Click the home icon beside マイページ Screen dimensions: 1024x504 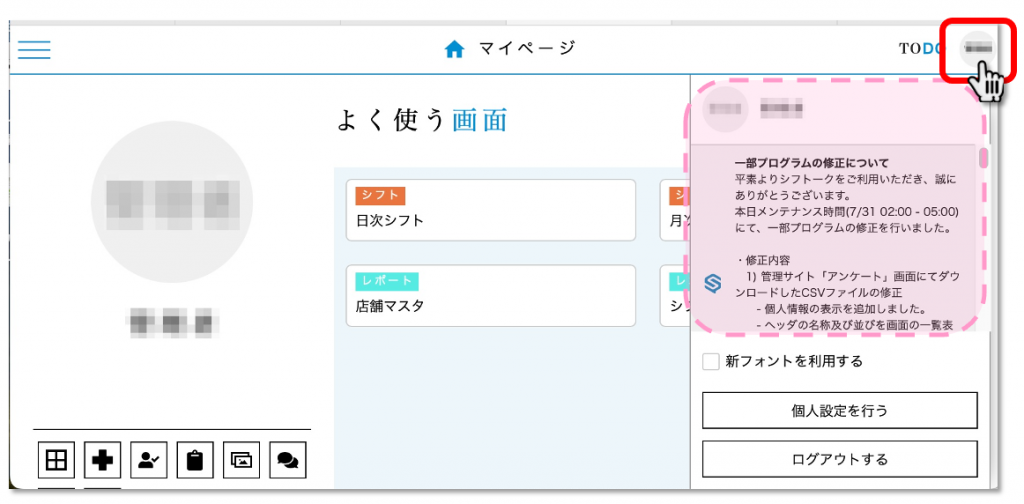455,49
